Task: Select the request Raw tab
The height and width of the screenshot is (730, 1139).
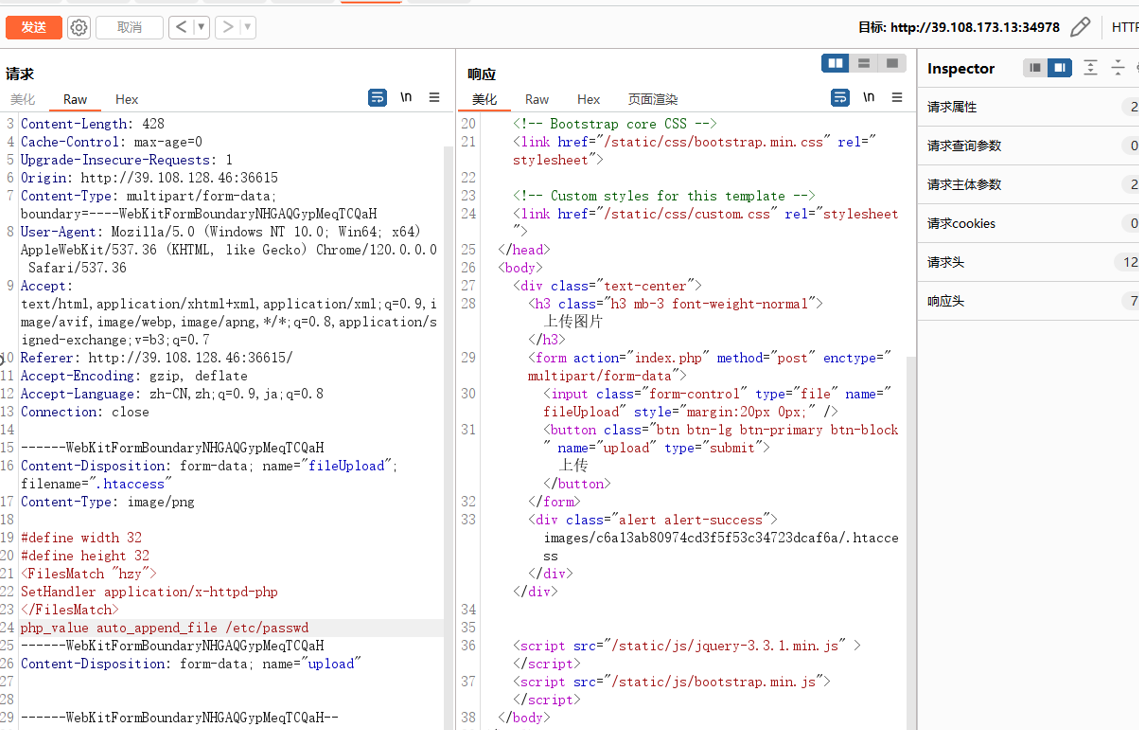Action: pyautogui.click(x=75, y=100)
